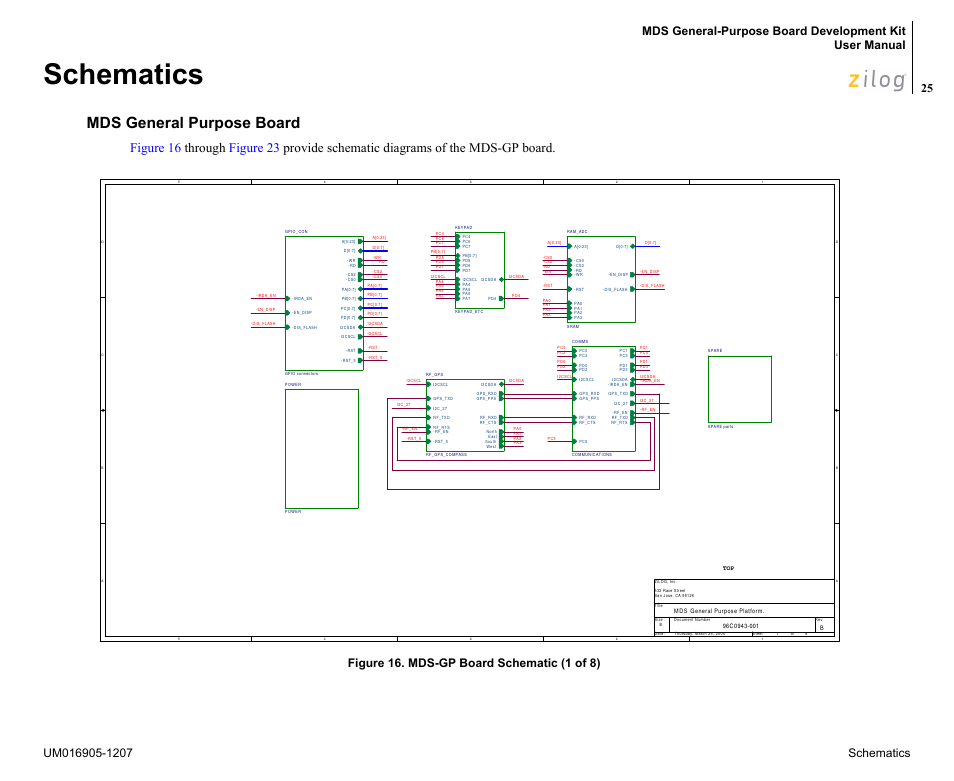This screenshot has width=954, height=781.
Task: Click caption "Figure 16. MDS-GP Board Schematic (1 of 8)"
Action: (474, 663)
